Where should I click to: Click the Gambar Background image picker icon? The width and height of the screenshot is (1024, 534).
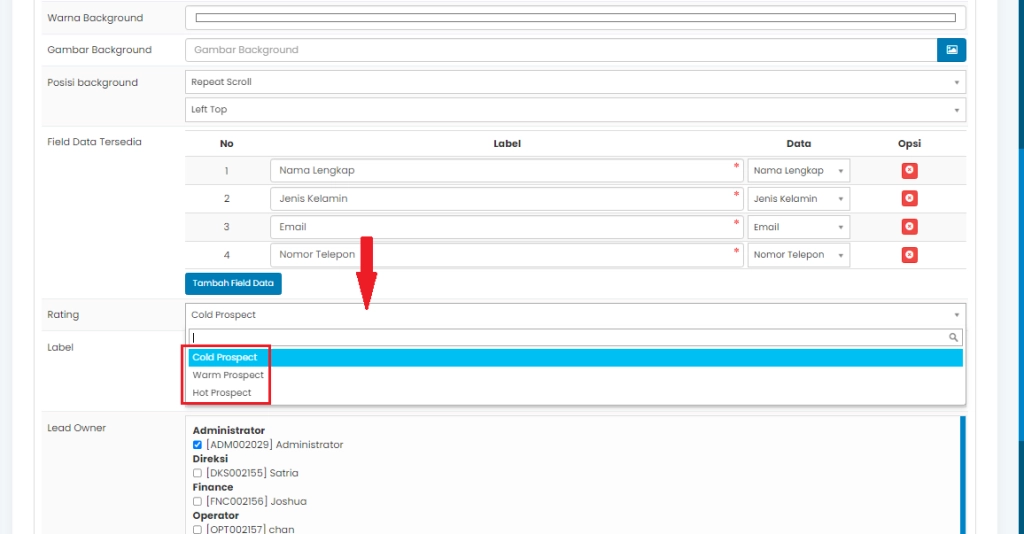click(x=952, y=50)
